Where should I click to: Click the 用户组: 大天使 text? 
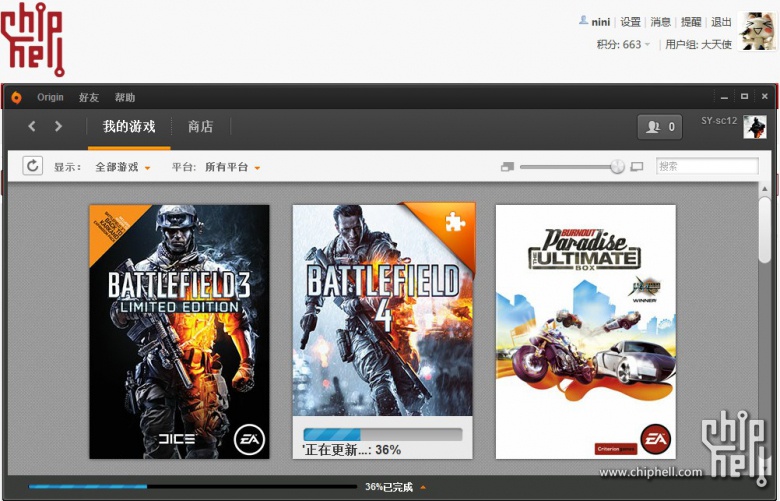(698, 44)
